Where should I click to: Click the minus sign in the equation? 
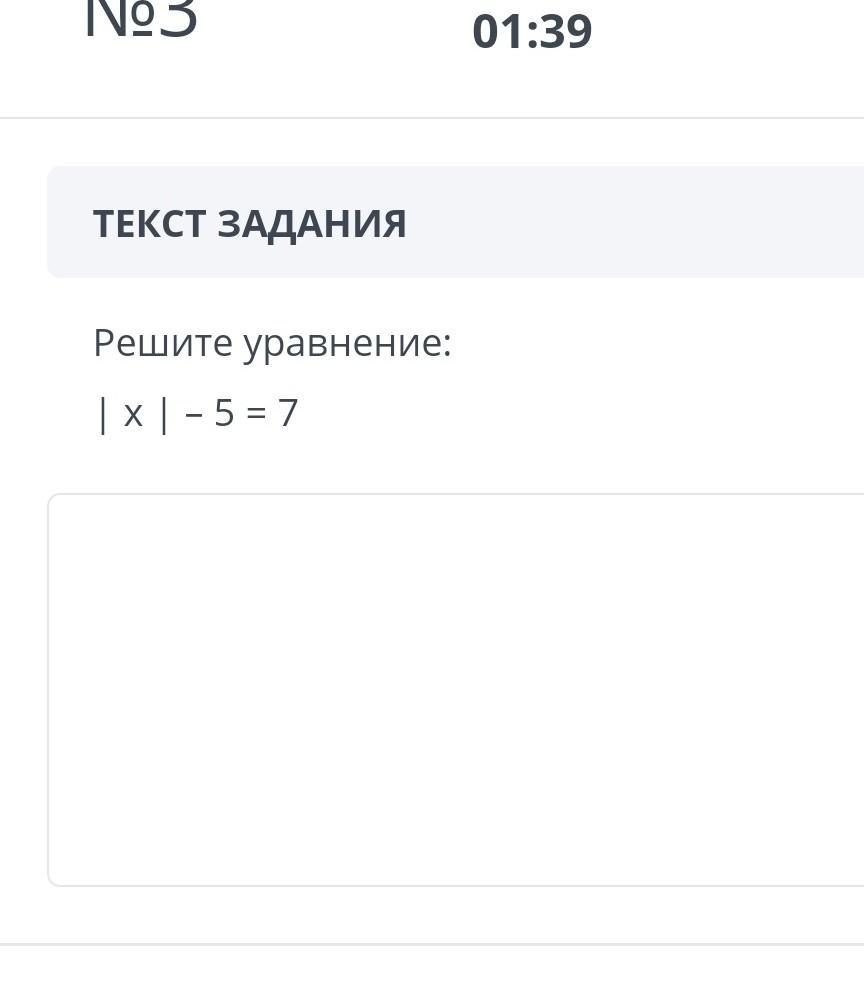[x=194, y=414]
